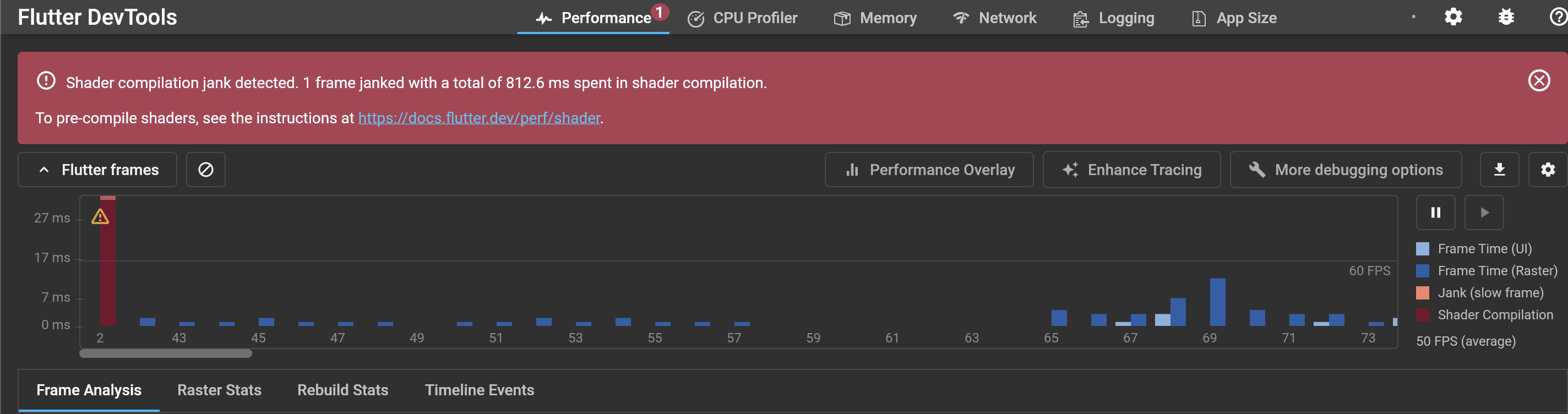Open the shader pre-compilation documentation link
This screenshot has width=1568, height=414.
(x=478, y=117)
